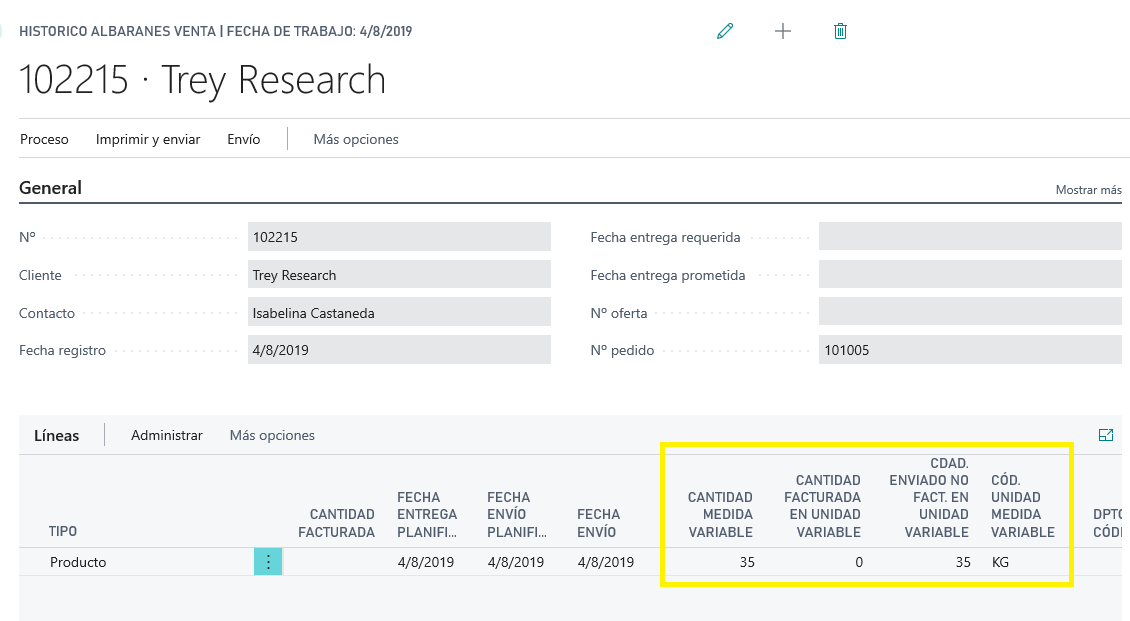Screen dimensions: 1130x621
Task: Click the FECHA ENTREGA PLANIFI... column header
Action: (x=427, y=514)
